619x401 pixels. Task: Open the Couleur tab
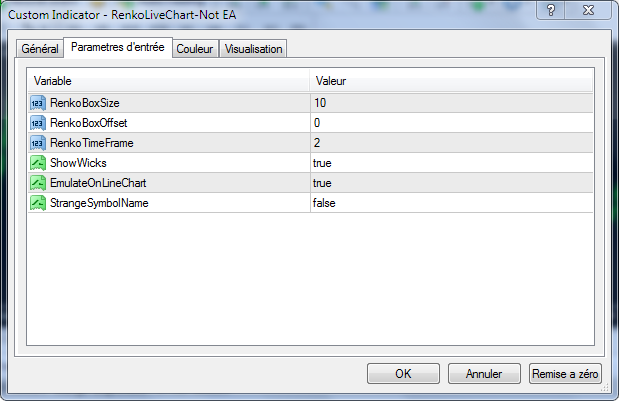coord(194,49)
